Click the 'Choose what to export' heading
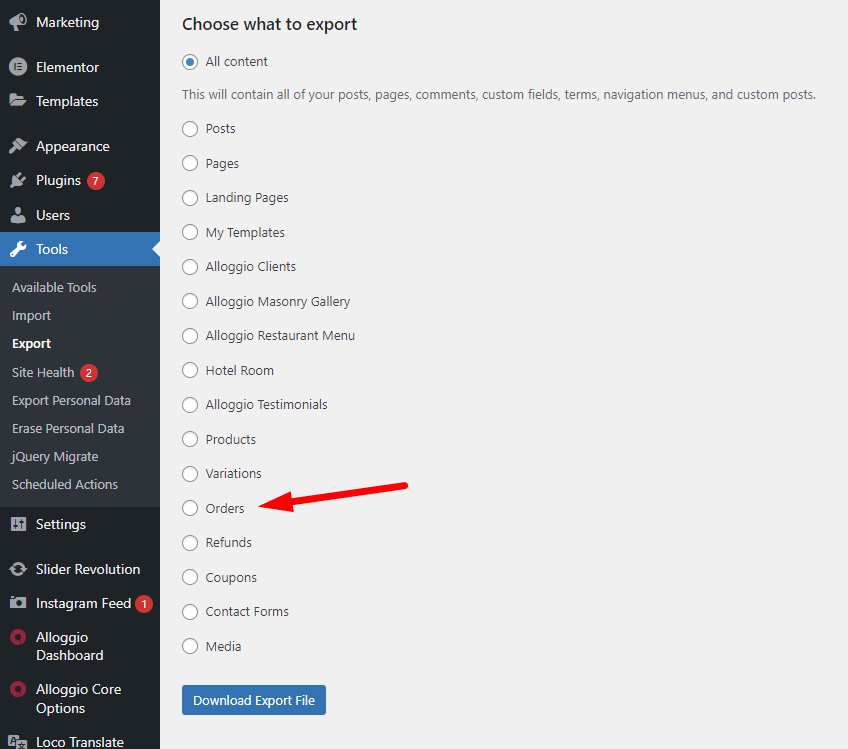This screenshot has width=848, height=749. coord(269,24)
